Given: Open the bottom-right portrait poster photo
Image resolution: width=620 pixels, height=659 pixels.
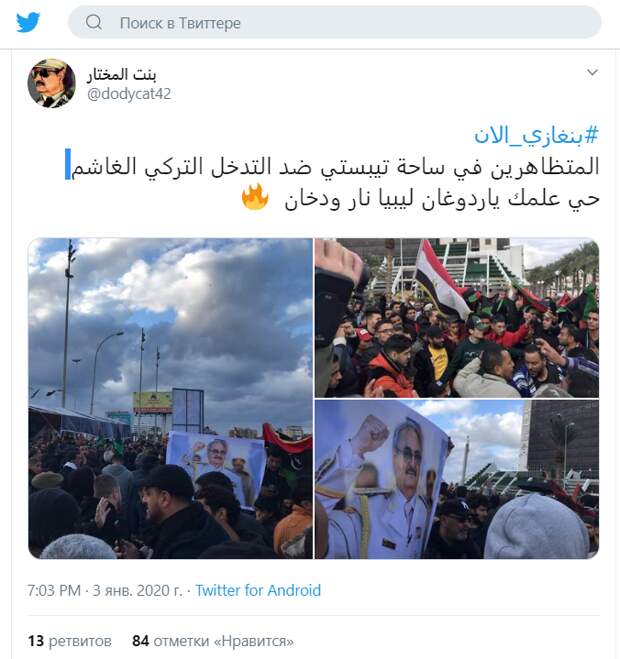Looking at the screenshot, I should point(457,480).
